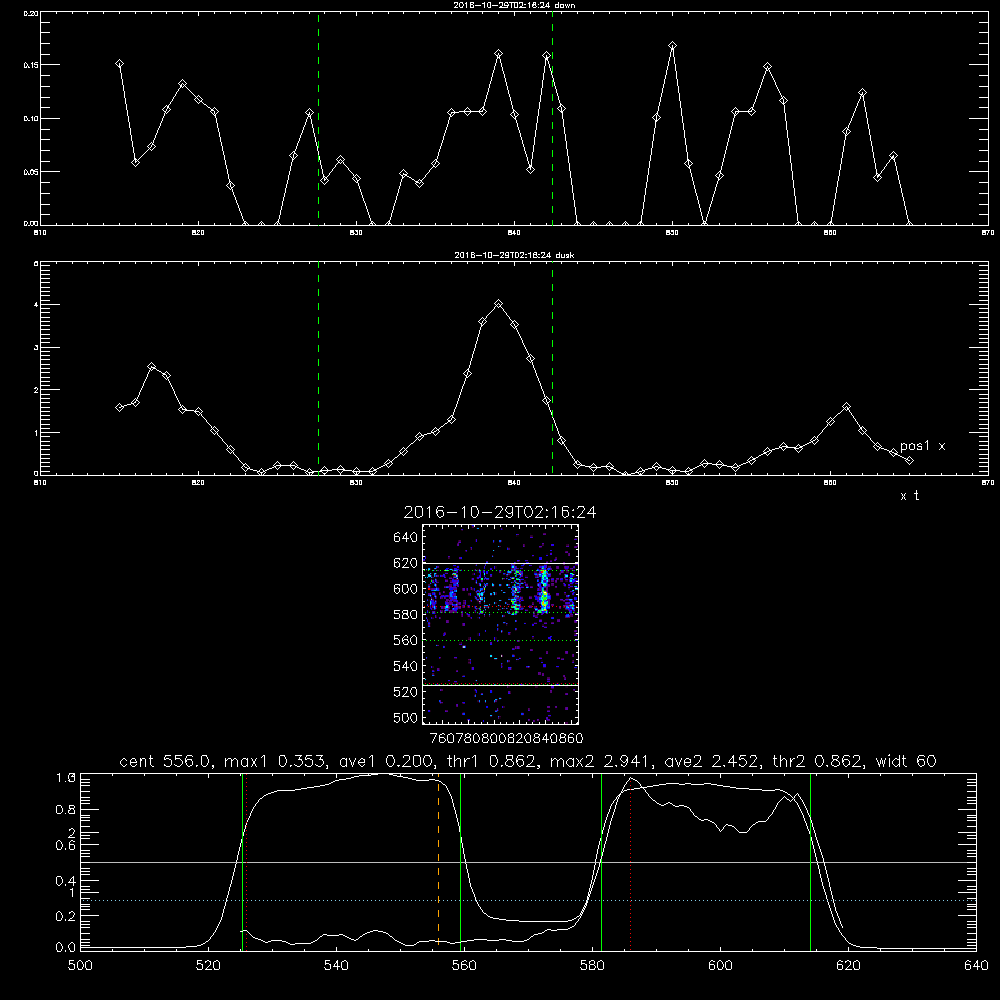Click the first diamond data point of the dawn curve
The width and height of the screenshot is (1000, 1000).
coord(119,64)
